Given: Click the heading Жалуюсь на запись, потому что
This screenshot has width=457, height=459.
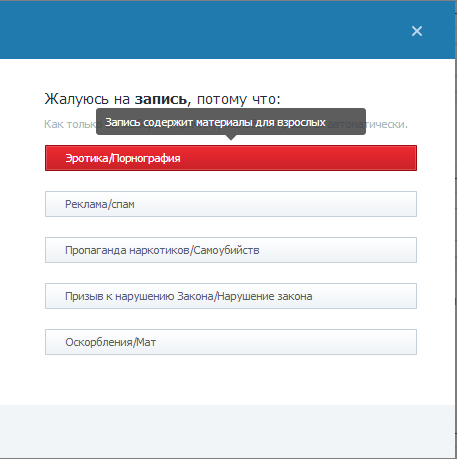Looking at the screenshot, I should [162, 99].
